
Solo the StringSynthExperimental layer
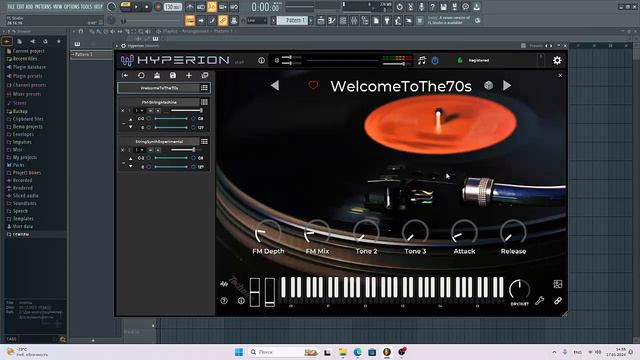158,150
